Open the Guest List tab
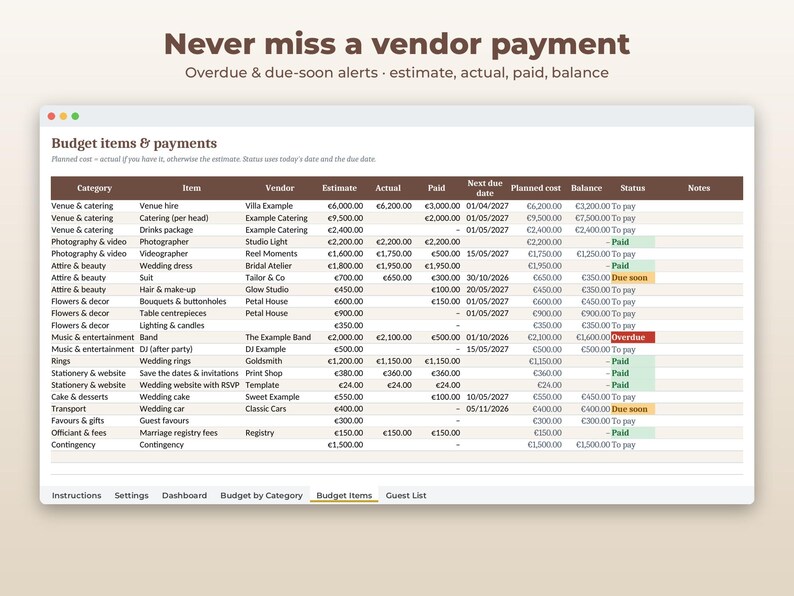Screen dimensions: 794x596 coord(406,495)
